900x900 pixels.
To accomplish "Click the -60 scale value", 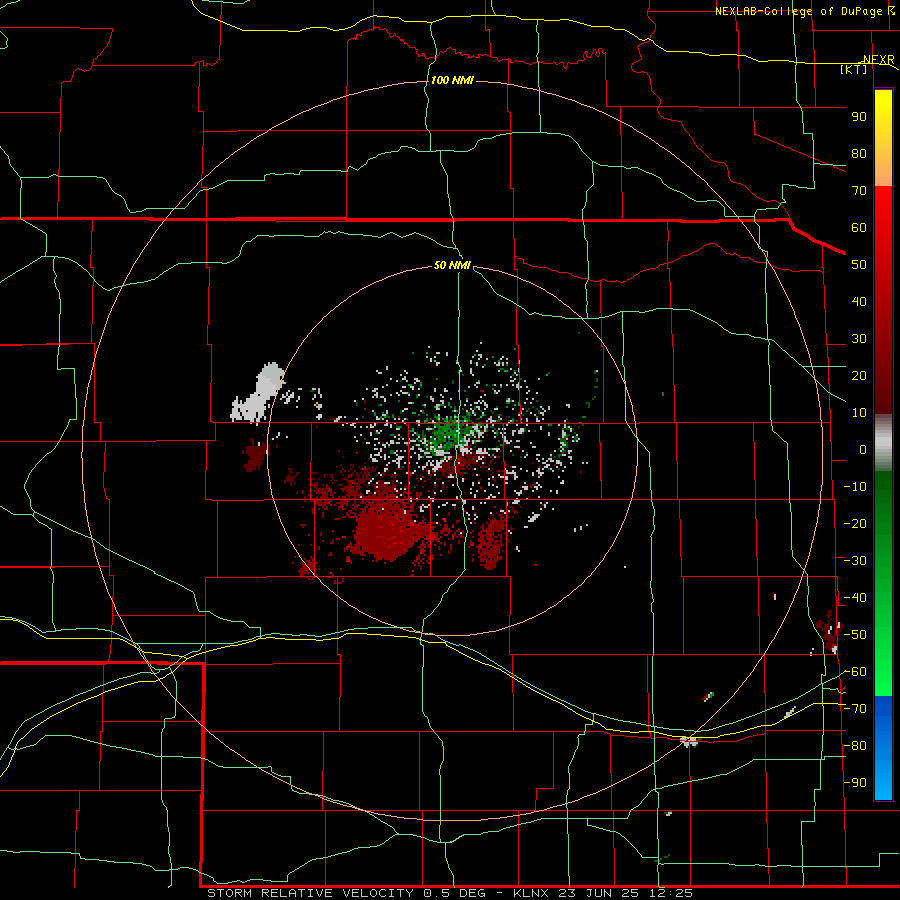I will click(x=855, y=672).
